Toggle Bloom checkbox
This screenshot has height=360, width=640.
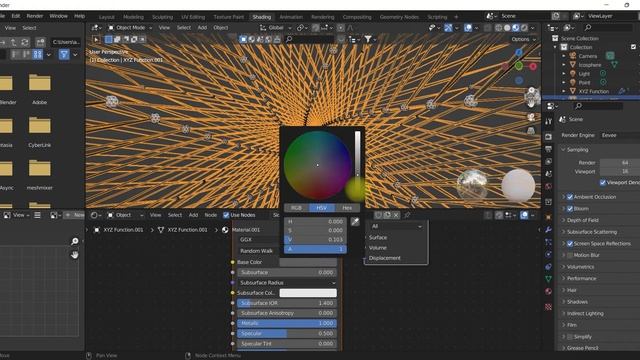570,209
